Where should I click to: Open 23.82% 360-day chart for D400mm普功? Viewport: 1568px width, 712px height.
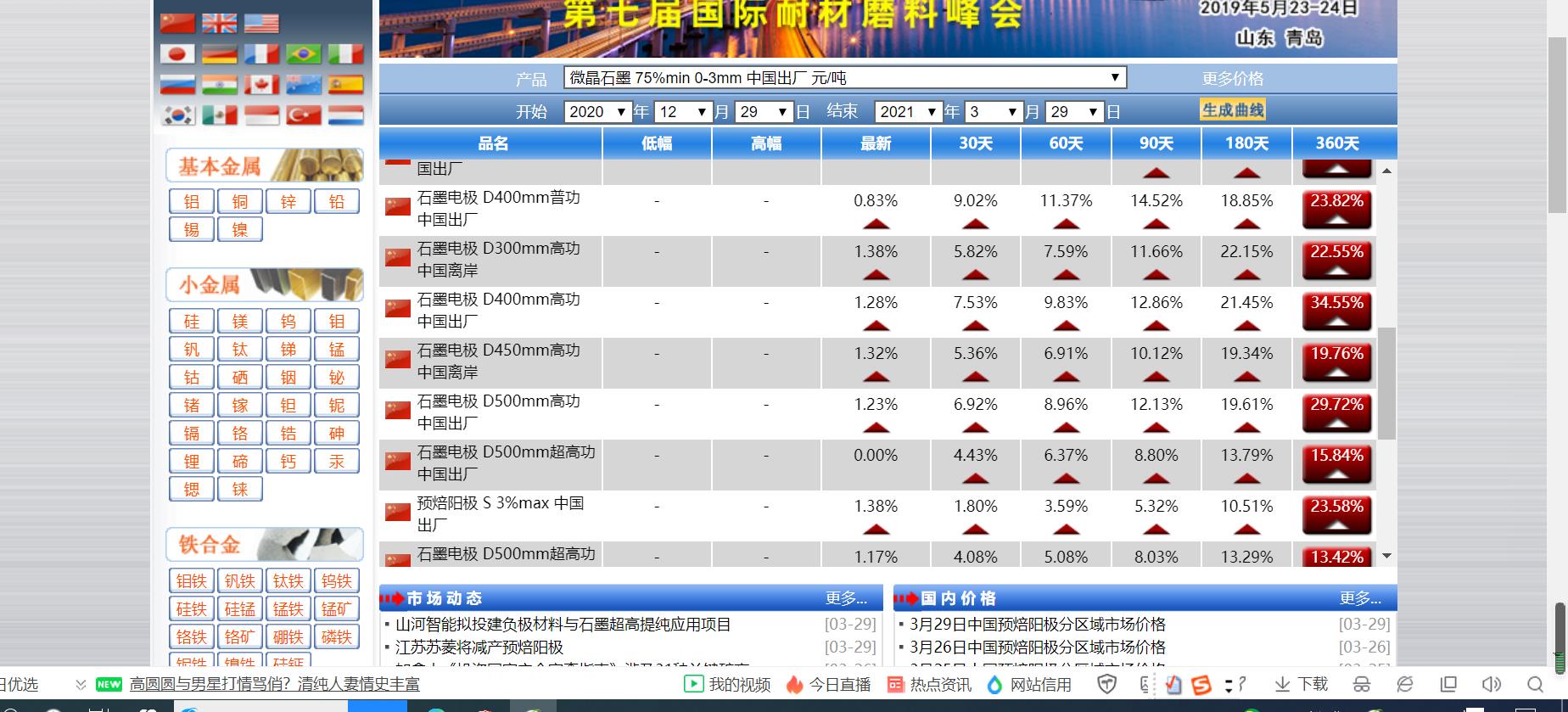[1337, 210]
